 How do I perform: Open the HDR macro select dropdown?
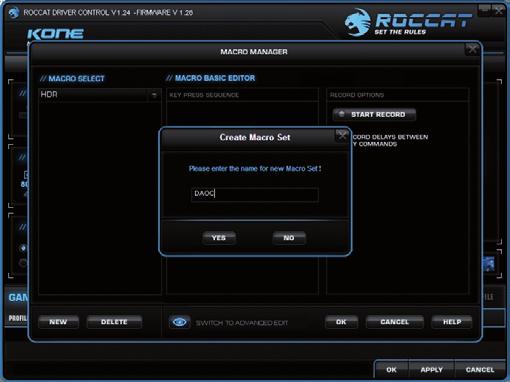154,95
